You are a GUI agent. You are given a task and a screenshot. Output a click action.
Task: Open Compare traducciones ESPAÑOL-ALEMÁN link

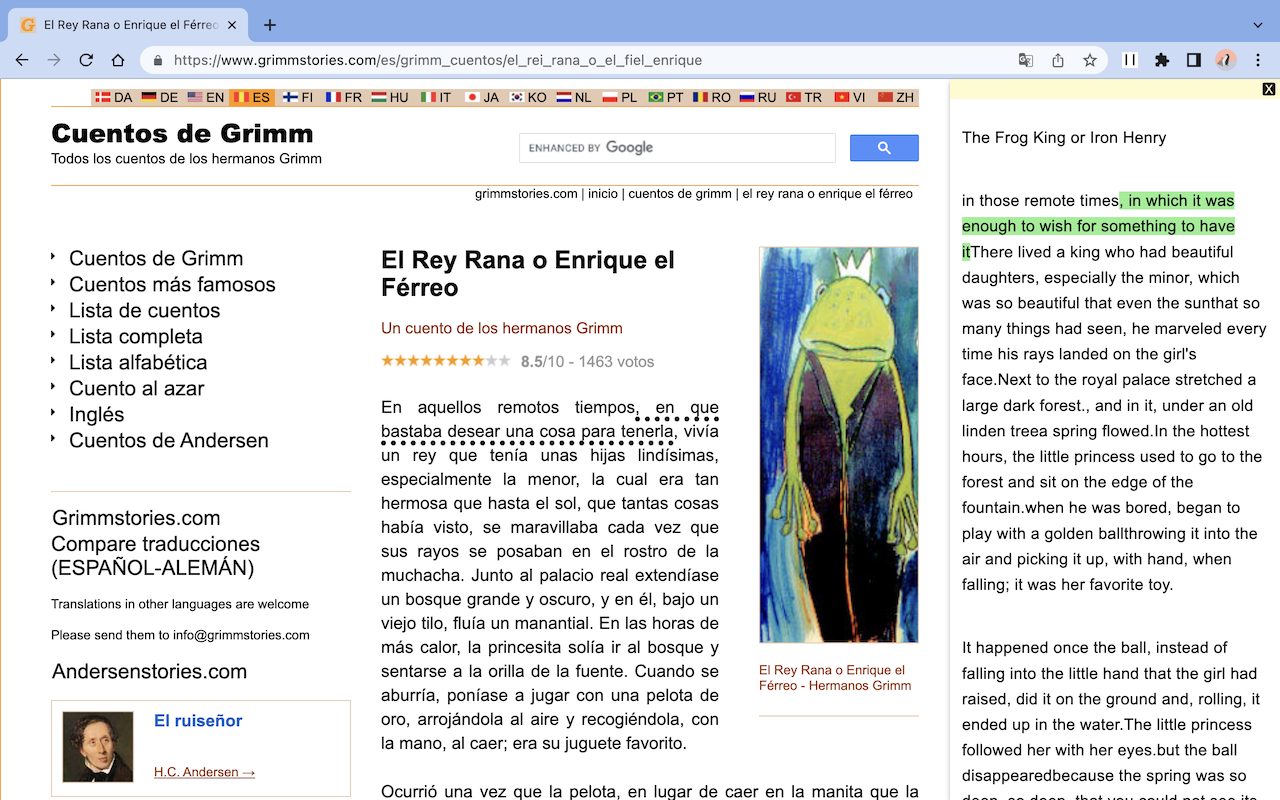pos(155,557)
